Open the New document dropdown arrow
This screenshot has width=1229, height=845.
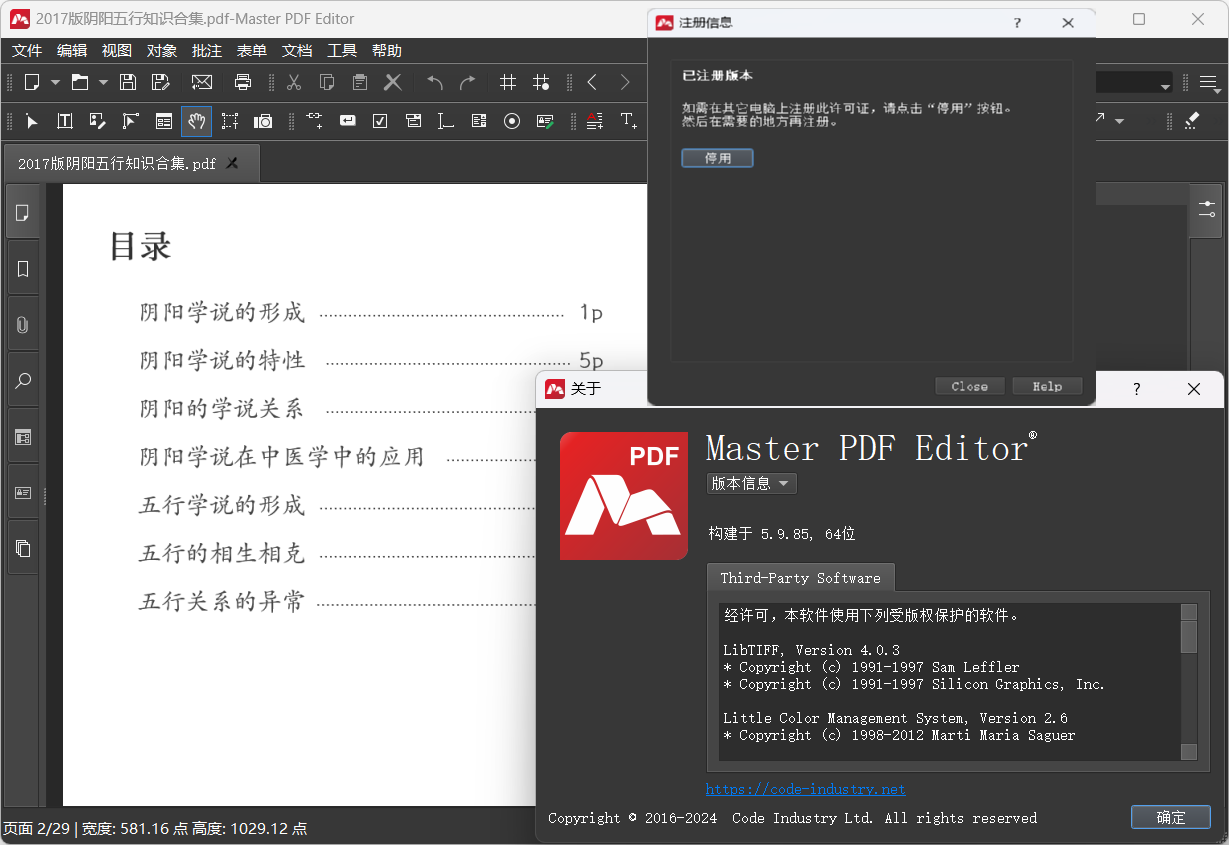click(x=55, y=82)
